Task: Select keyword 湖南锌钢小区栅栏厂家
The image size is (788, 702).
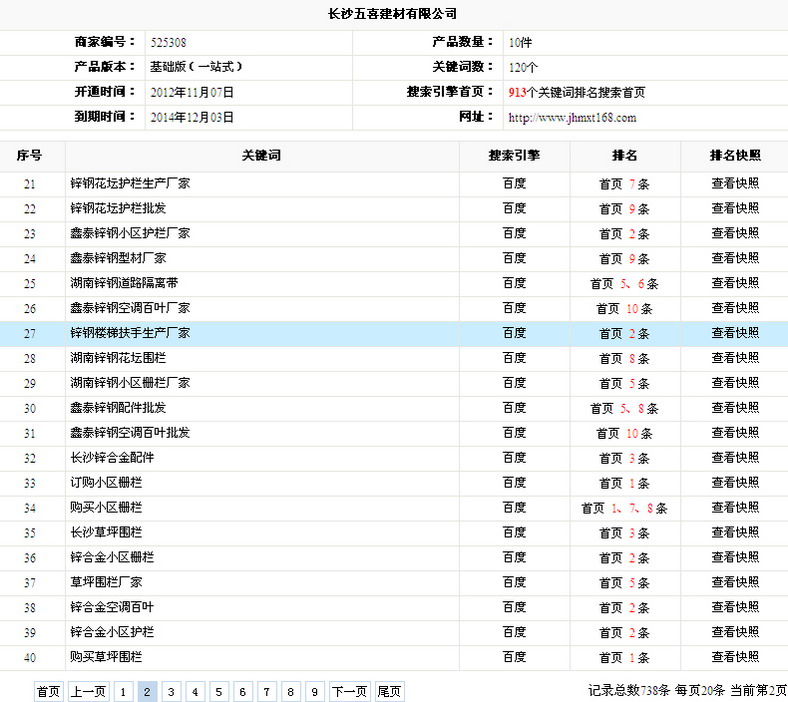Action: (130, 383)
